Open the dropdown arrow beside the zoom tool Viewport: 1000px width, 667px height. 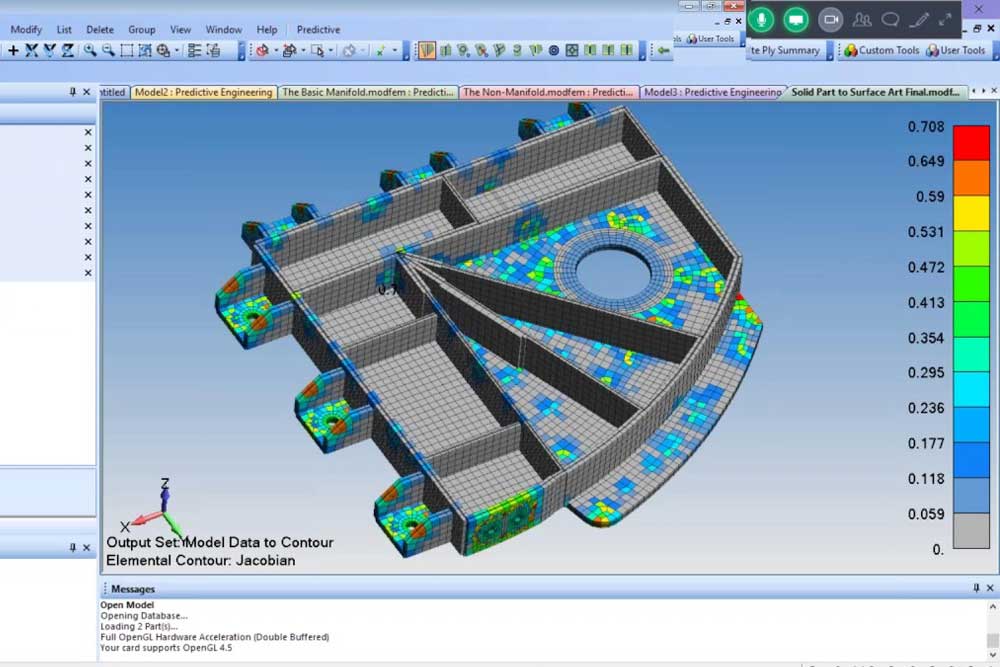click(176, 51)
